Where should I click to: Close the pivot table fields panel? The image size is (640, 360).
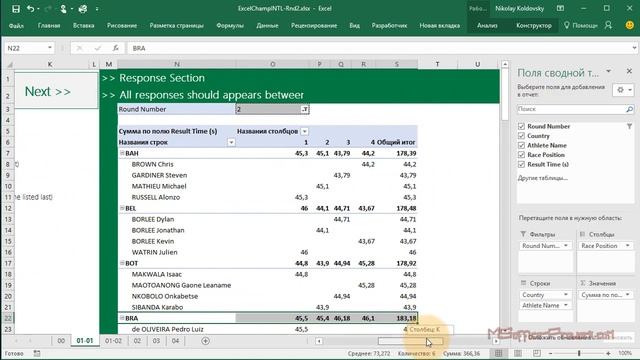pyautogui.click(x=629, y=71)
